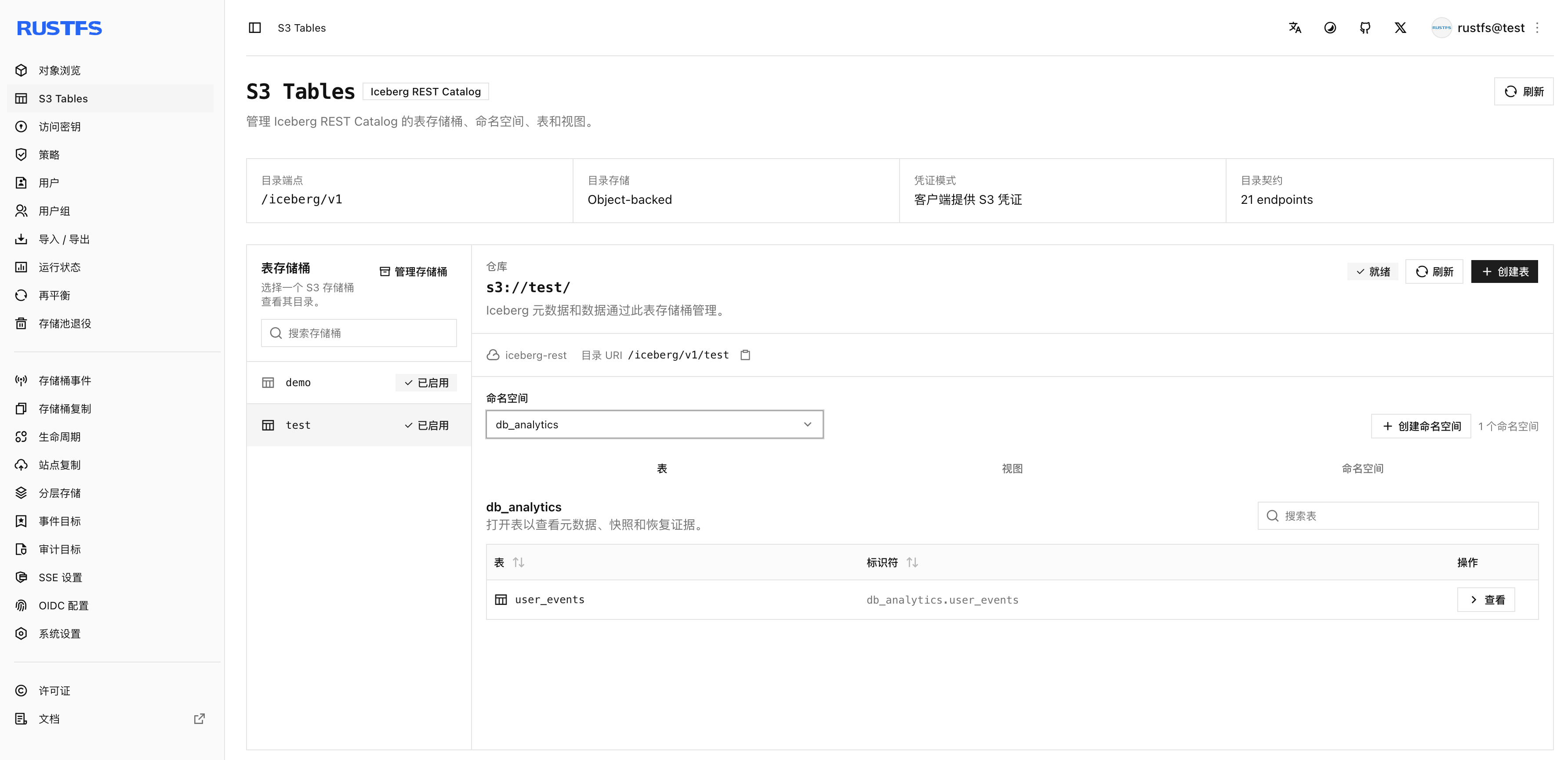Screen dimensions: 1568x760
Task: Click the 运行状态 chart icon
Action: (x=21, y=267)
